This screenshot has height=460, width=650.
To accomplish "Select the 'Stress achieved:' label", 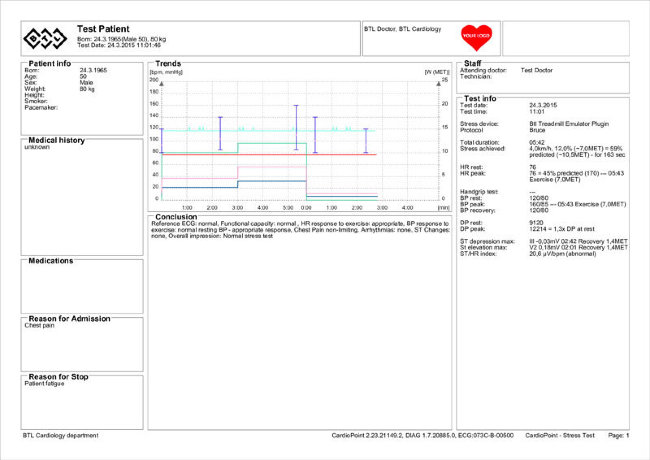I will coord(483,149).
